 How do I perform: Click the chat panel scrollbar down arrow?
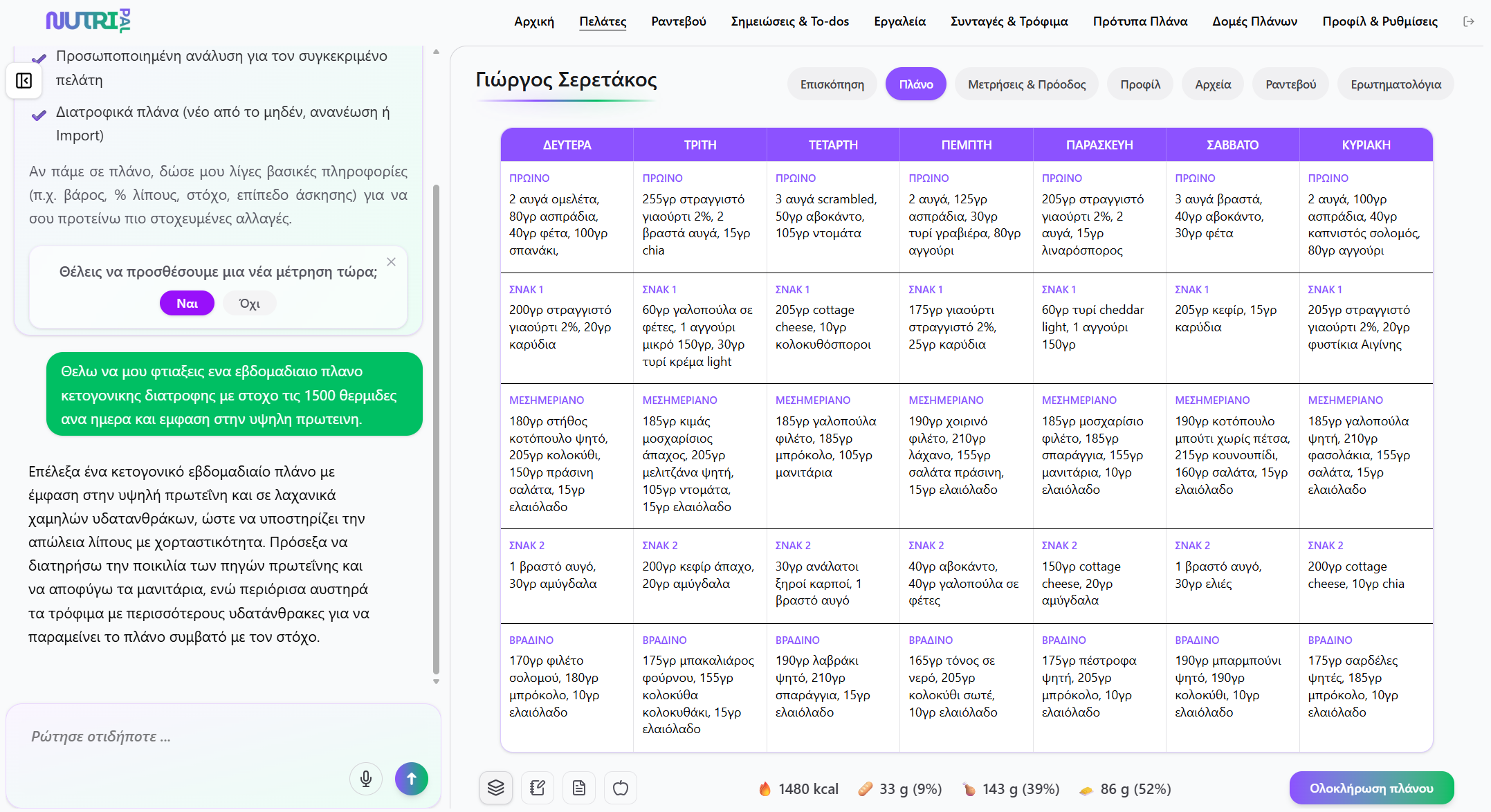coord(436,681)
